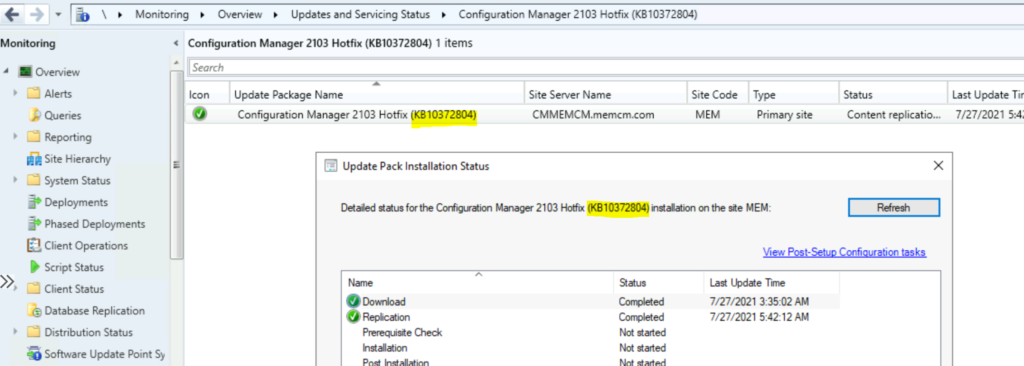
Task: Open the Client Status node
Action: click(x=74, y=289)
